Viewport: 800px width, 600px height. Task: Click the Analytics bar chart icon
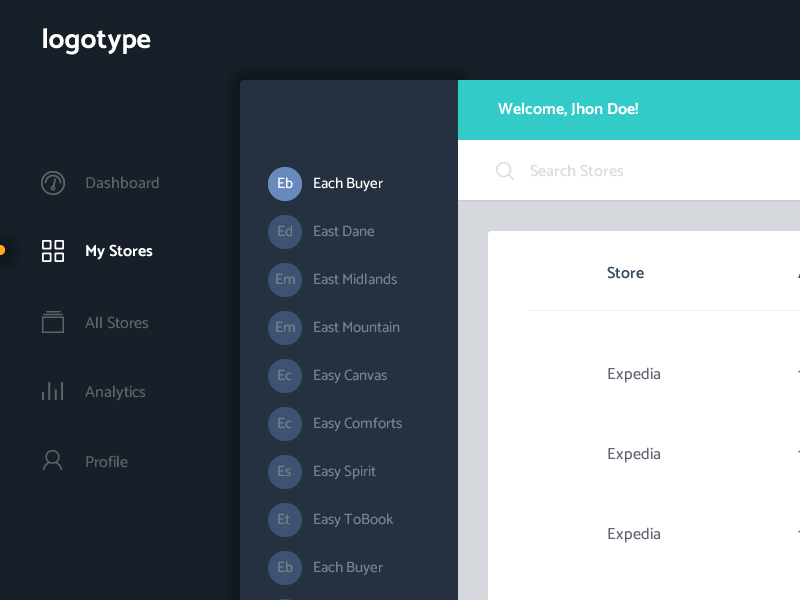[53, 391]
